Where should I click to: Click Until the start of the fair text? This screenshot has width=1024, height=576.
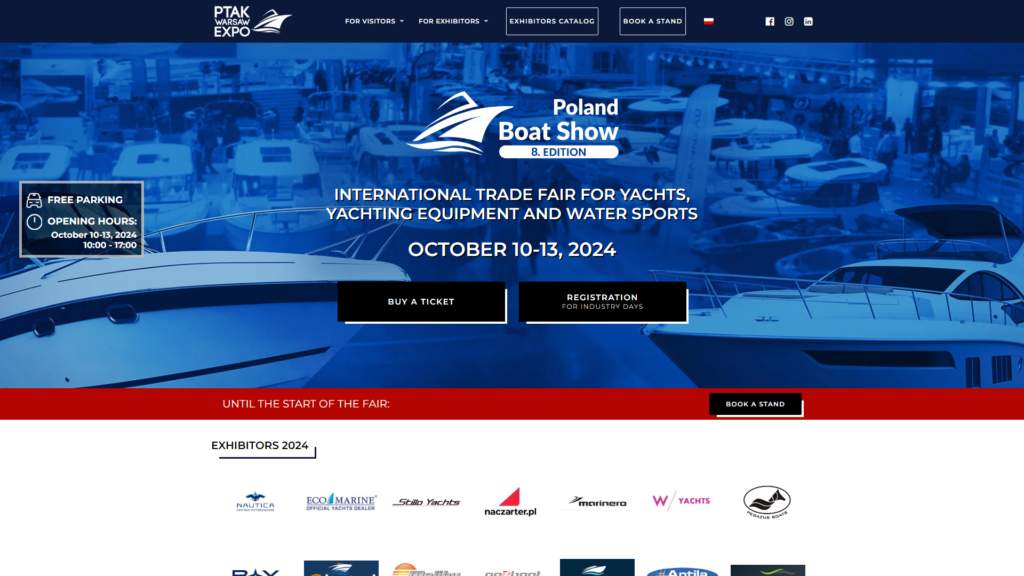point(306,404)
